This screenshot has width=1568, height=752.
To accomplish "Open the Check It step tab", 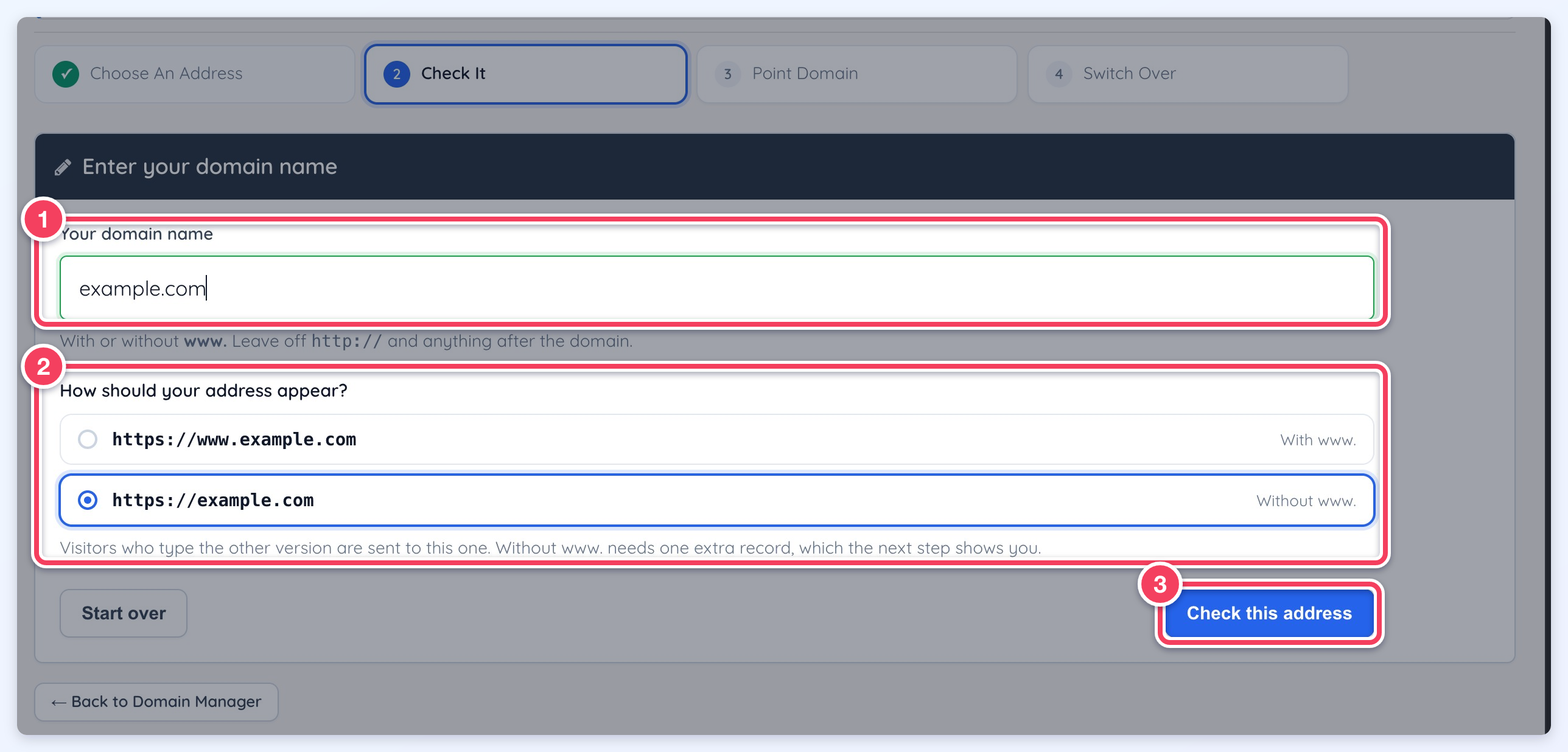I will [x=526, y=74].
